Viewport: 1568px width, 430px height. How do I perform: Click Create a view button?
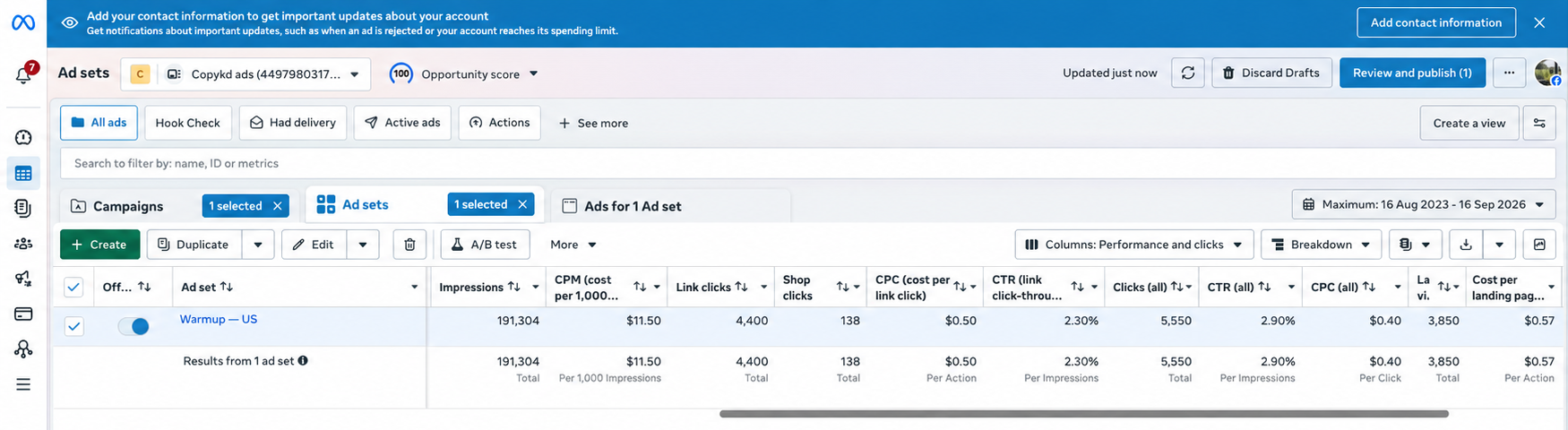coord(1469,123)
